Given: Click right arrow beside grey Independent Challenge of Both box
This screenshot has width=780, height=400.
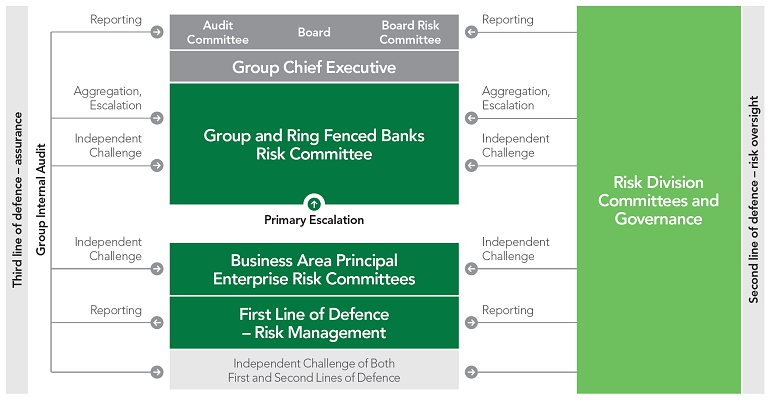Looking at the screenshot, I should 471,372.
